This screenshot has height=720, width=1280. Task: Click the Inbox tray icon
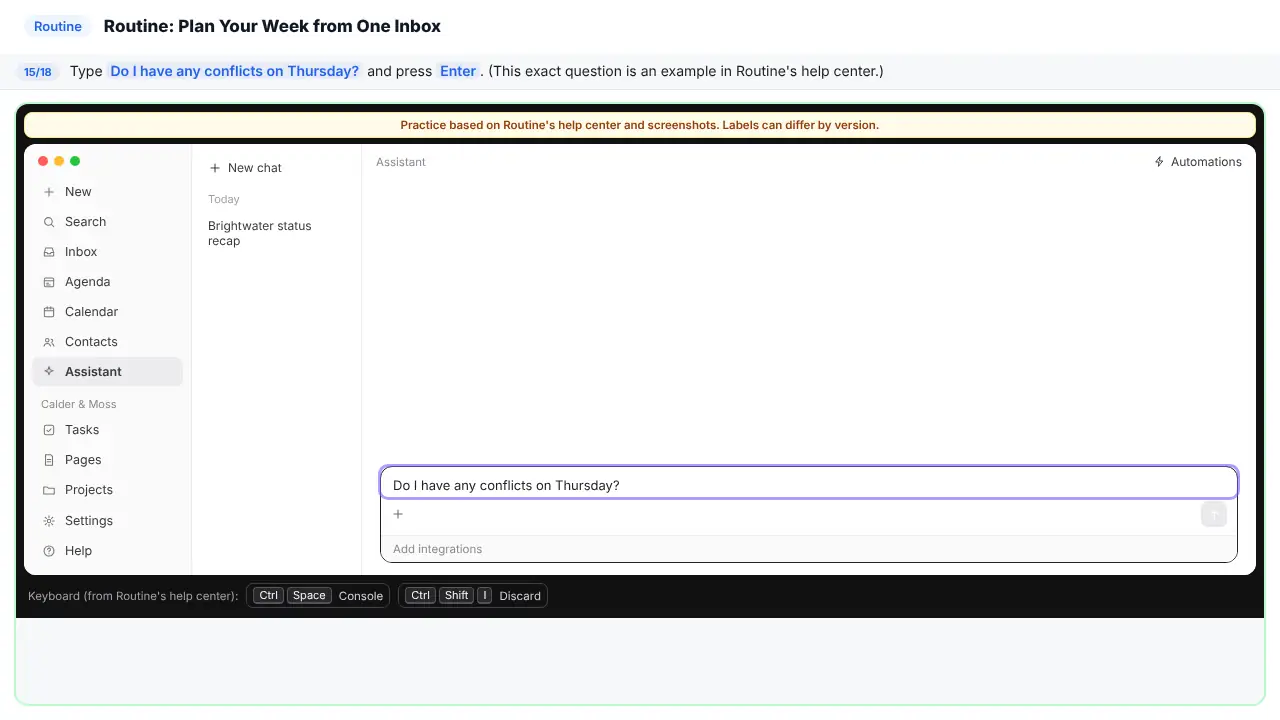coord(49,252)
